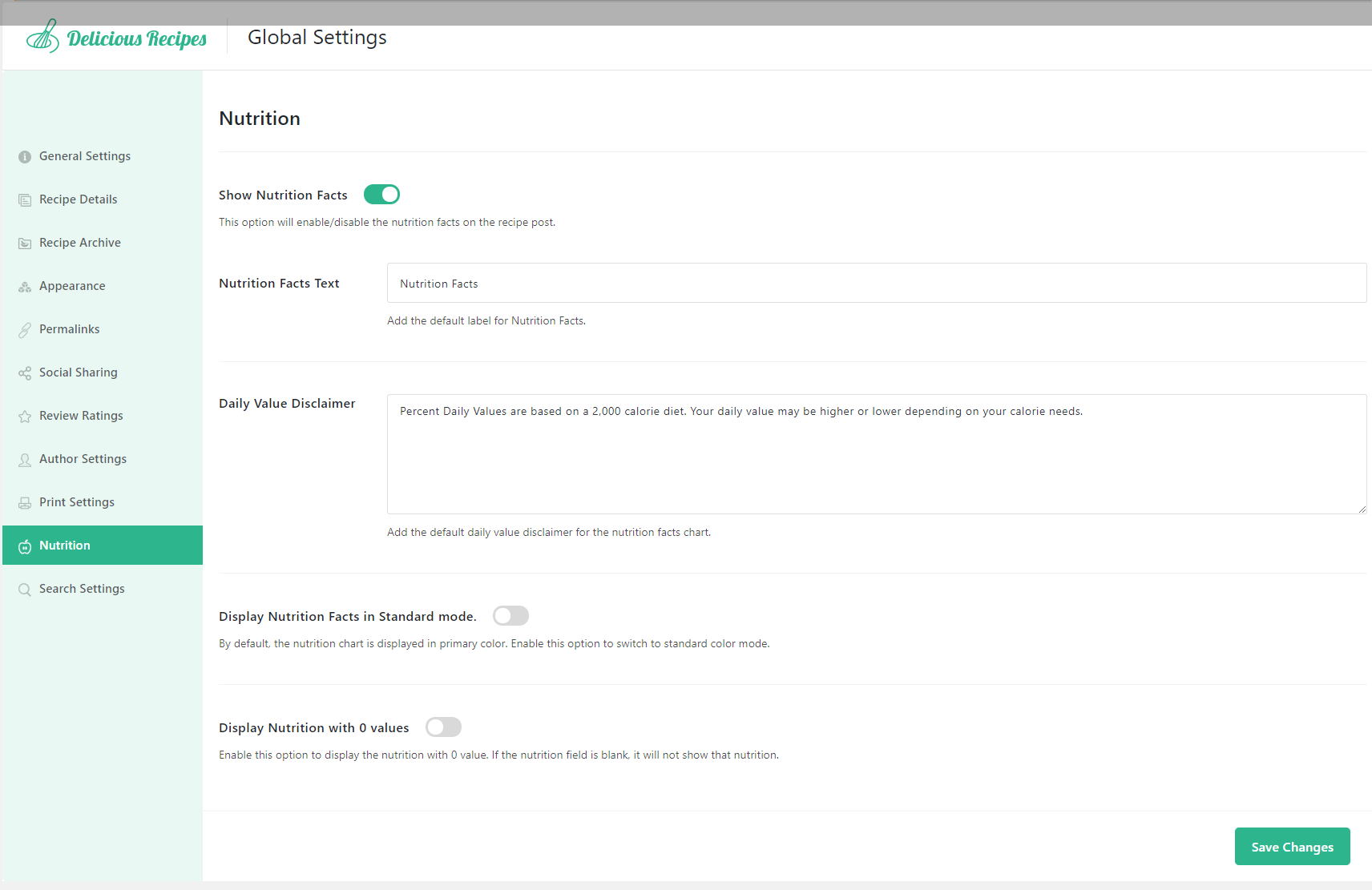1372x890 pixels.
Task: Click the Recipe Details document icon
Action: point(25,199)
